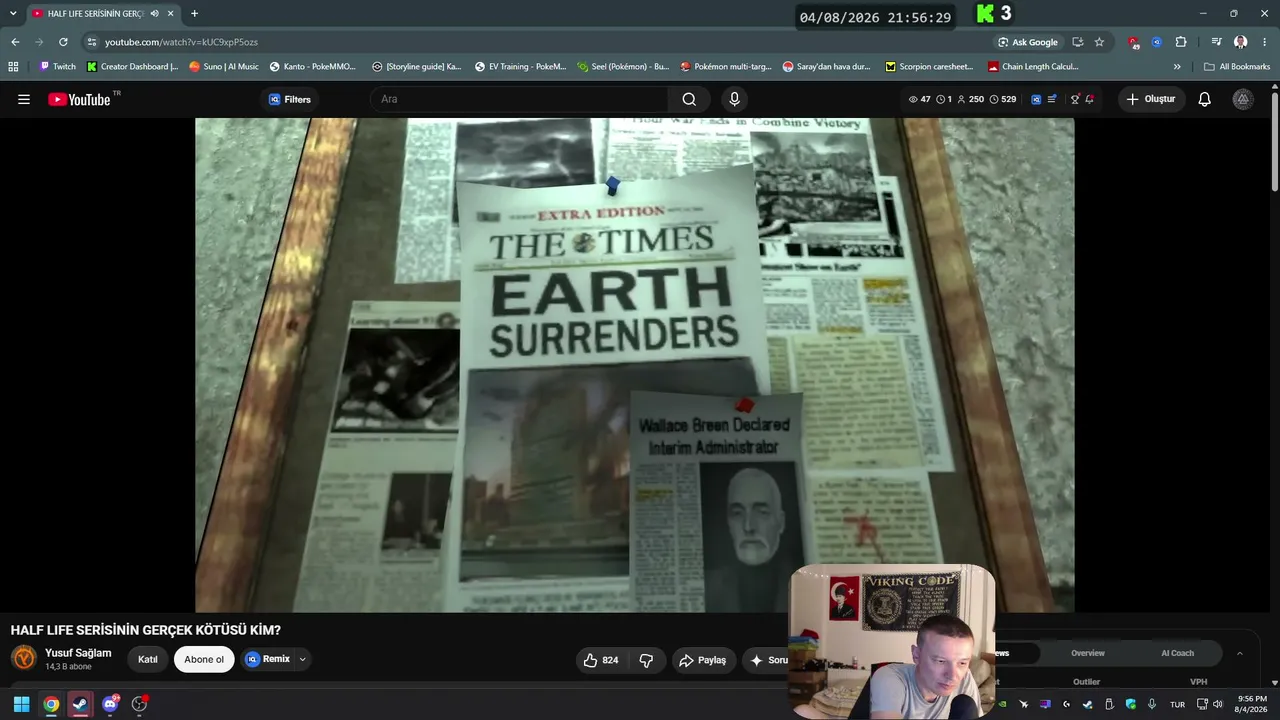Click the search magnifier button
This screenshot has width=1280, height=720.
pyautogui.click(x=689, y=99)
